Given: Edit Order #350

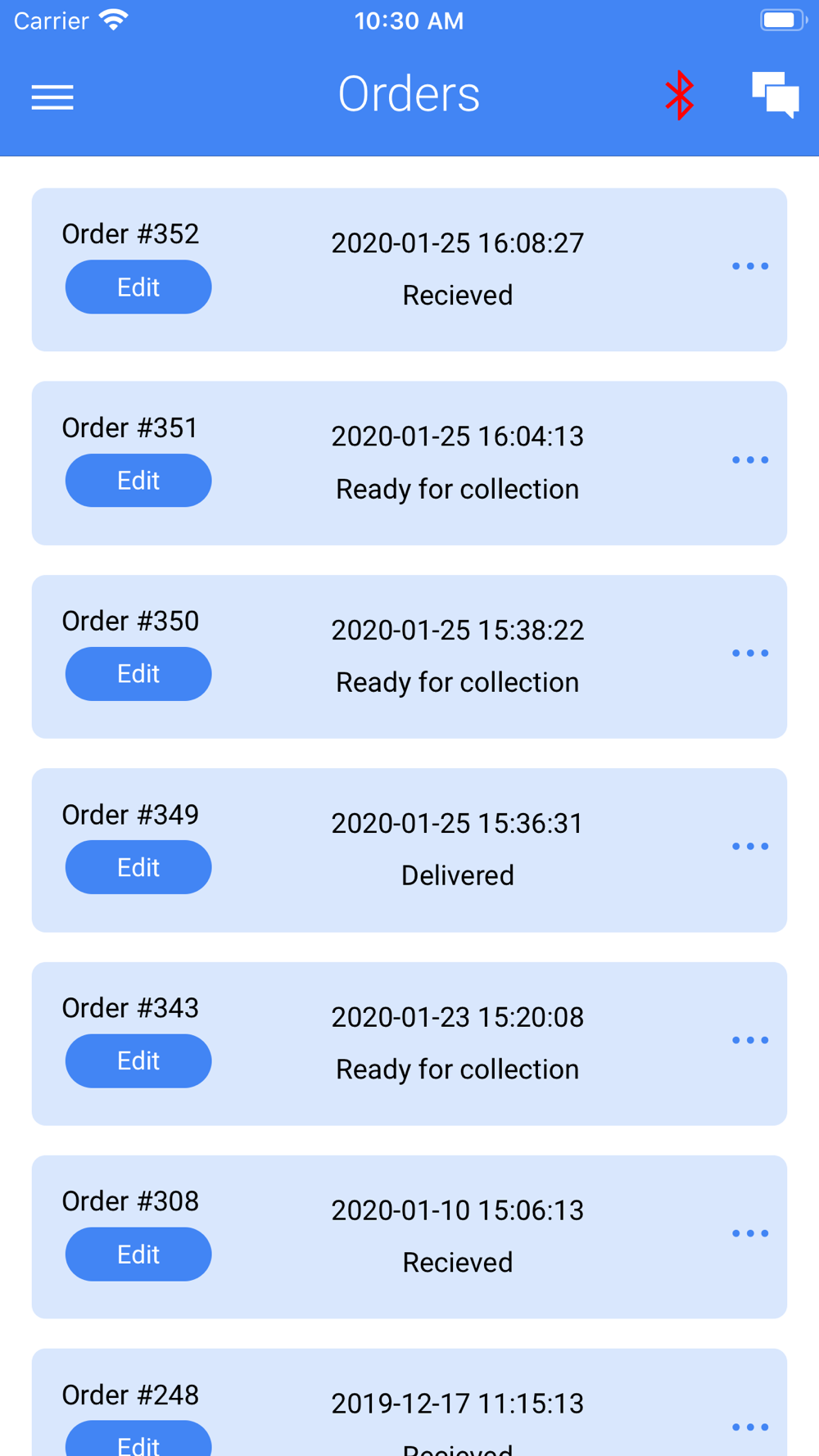Looking at the screenshot, I should pyautogui.click(x=138, y=674).
